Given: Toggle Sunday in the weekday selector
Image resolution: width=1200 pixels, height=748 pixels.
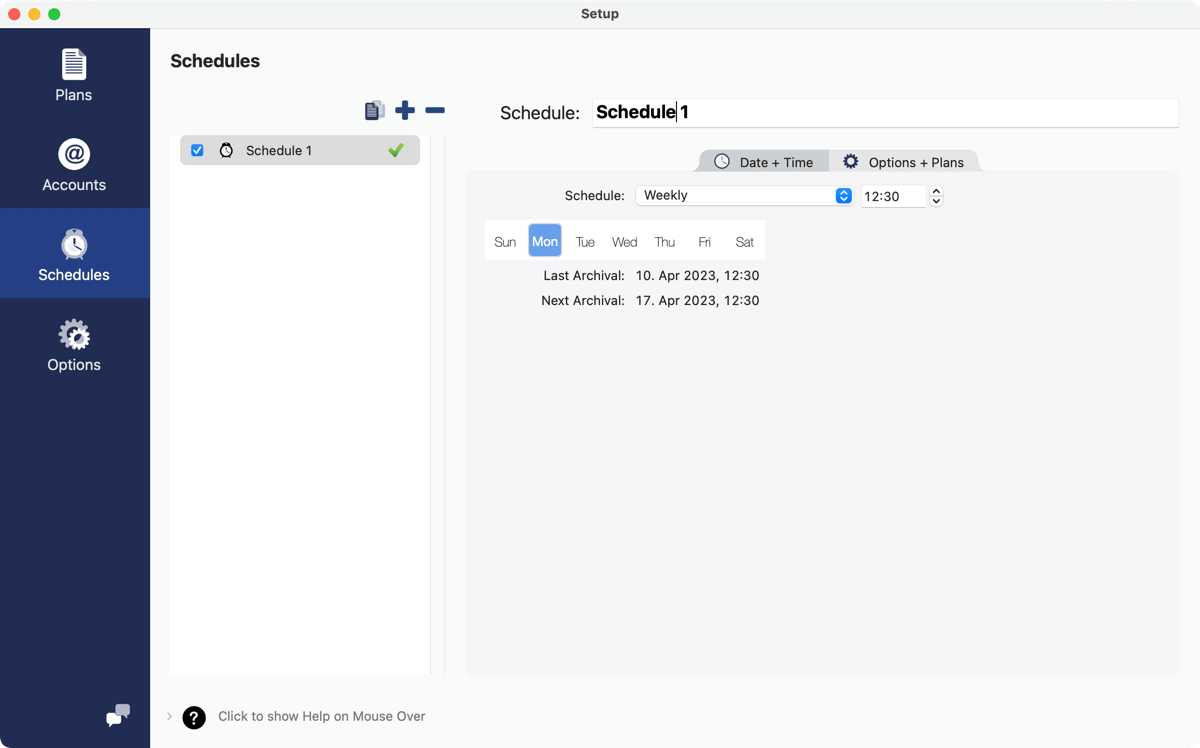Looking at the screenshot, I should [x=505, y=241].
